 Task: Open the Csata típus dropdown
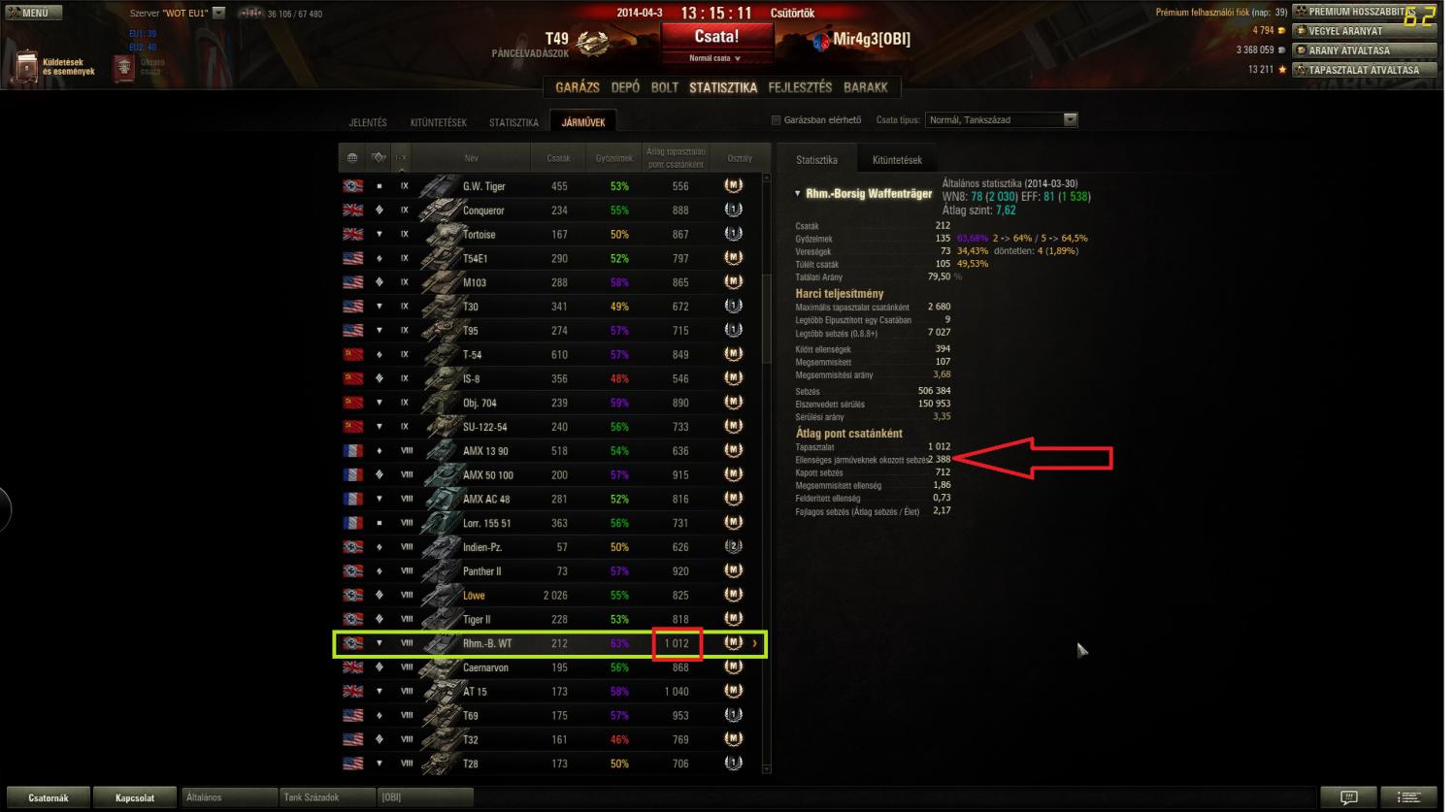pos(1002,120)
